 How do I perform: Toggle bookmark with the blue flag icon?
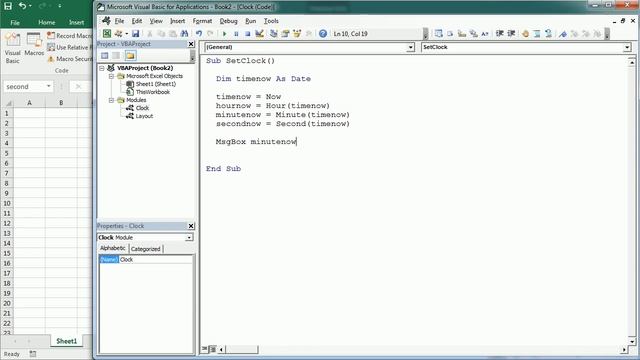pos(563,34)
